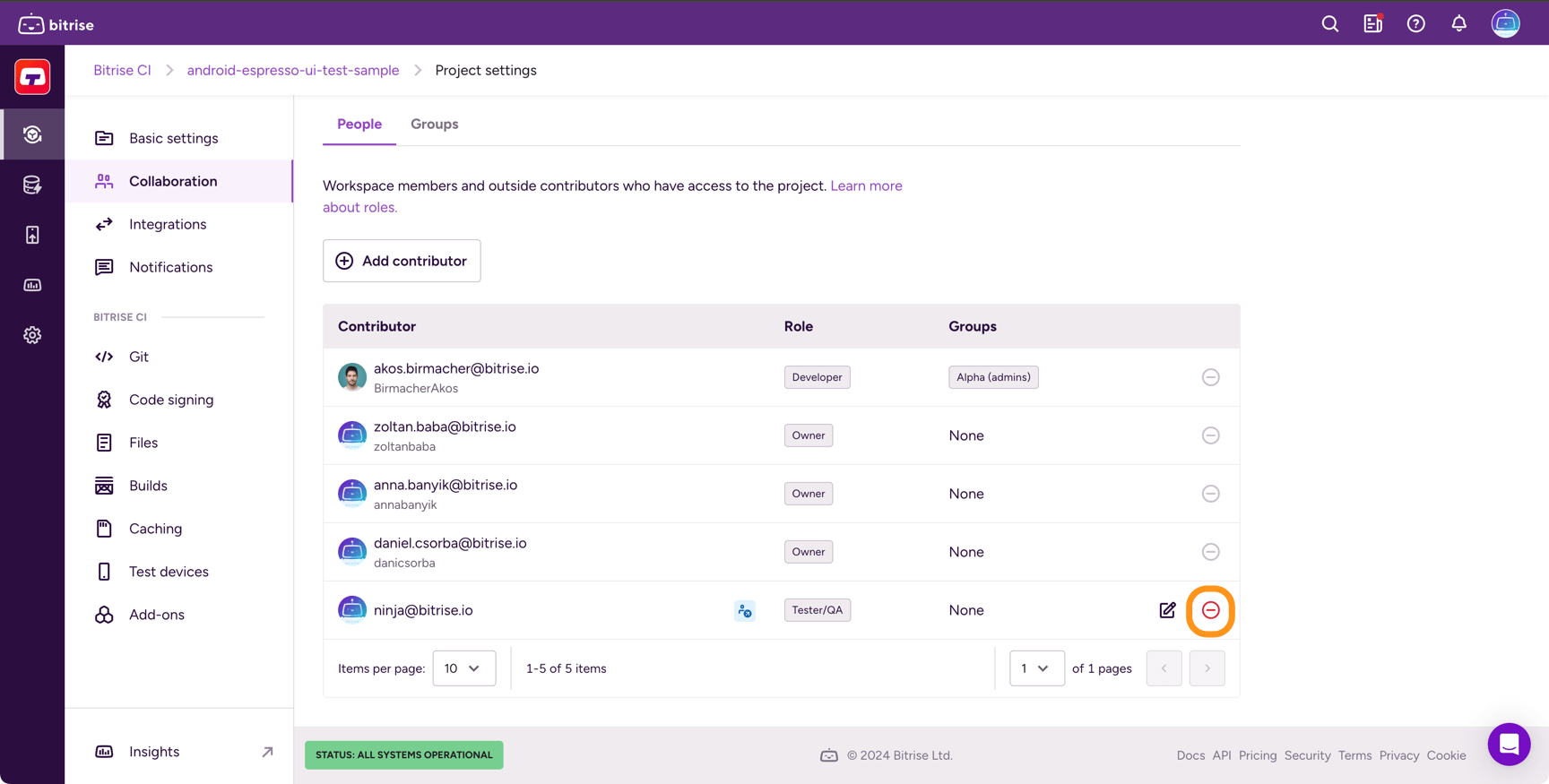This screenshot has width=1549, height=784.
Task: Switch to the Groups tab
Action: [x=435, y=125]
